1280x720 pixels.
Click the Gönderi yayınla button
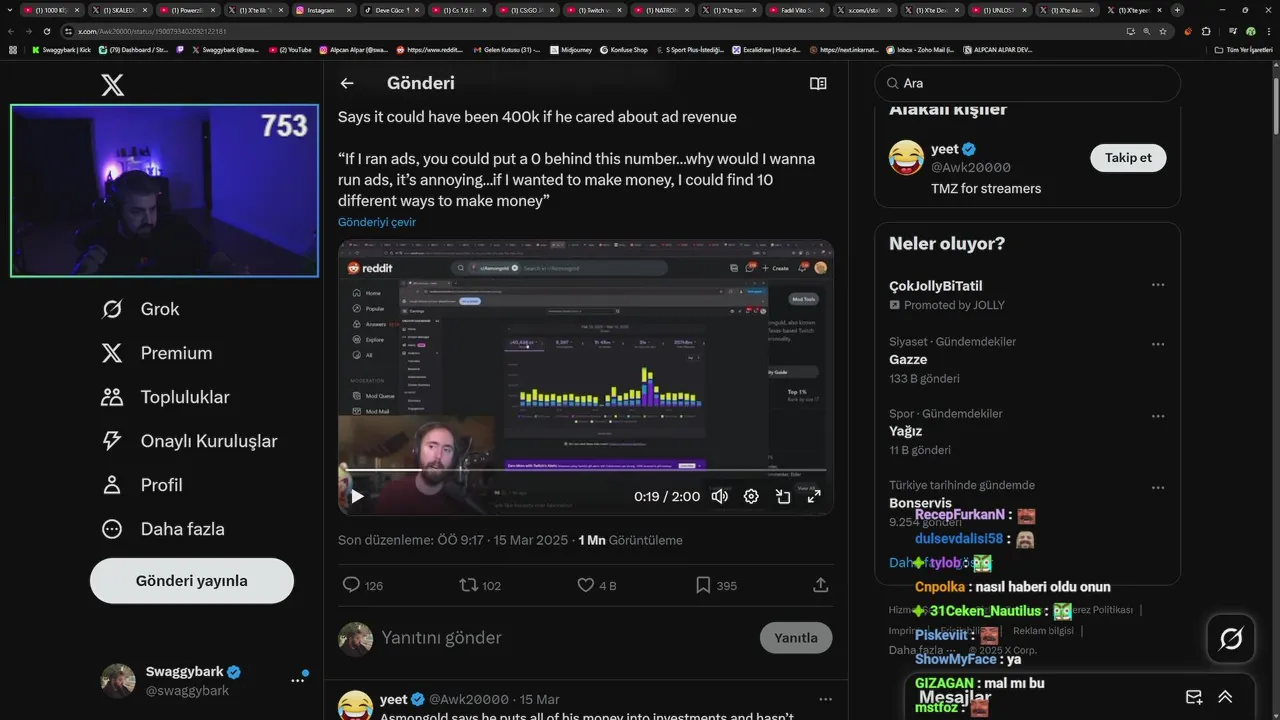[x=192, y=581]
